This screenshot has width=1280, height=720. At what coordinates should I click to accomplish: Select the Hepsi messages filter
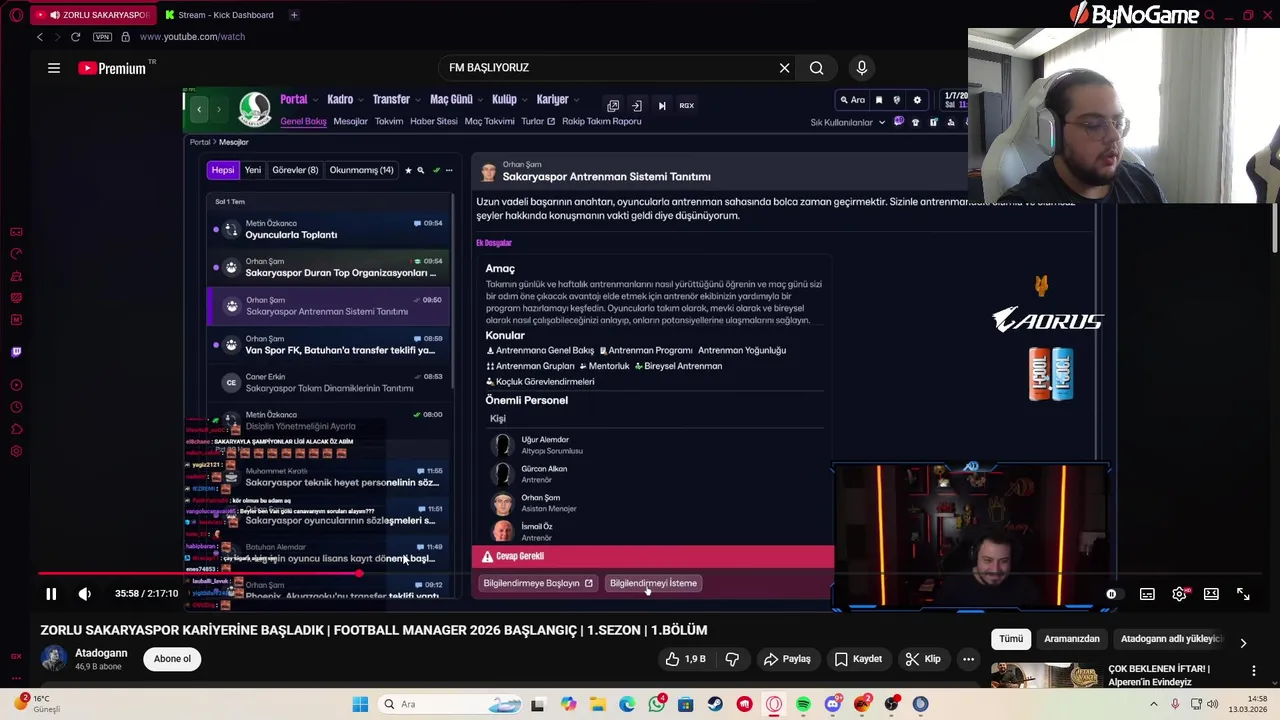coord(223,170)
